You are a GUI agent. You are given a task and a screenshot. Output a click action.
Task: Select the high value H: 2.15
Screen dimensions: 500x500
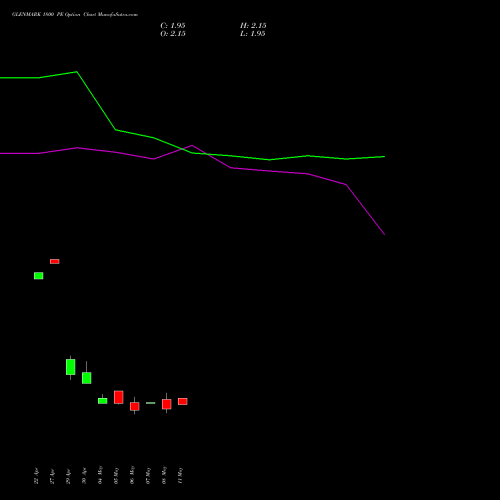(x=253, y=26)
